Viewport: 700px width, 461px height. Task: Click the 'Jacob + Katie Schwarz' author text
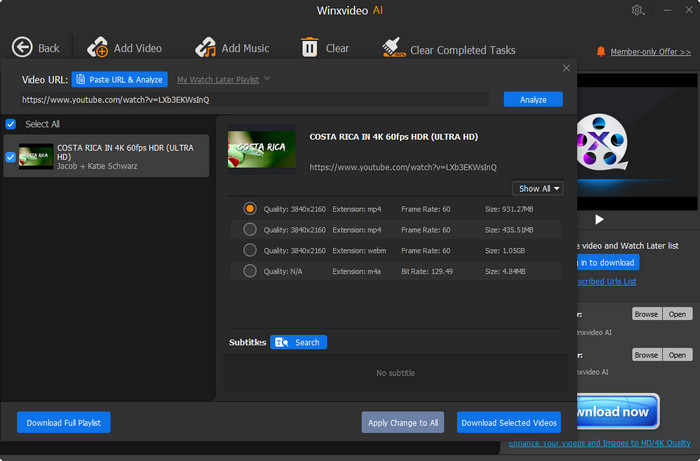pyautogui.click(x=97, y=166)
